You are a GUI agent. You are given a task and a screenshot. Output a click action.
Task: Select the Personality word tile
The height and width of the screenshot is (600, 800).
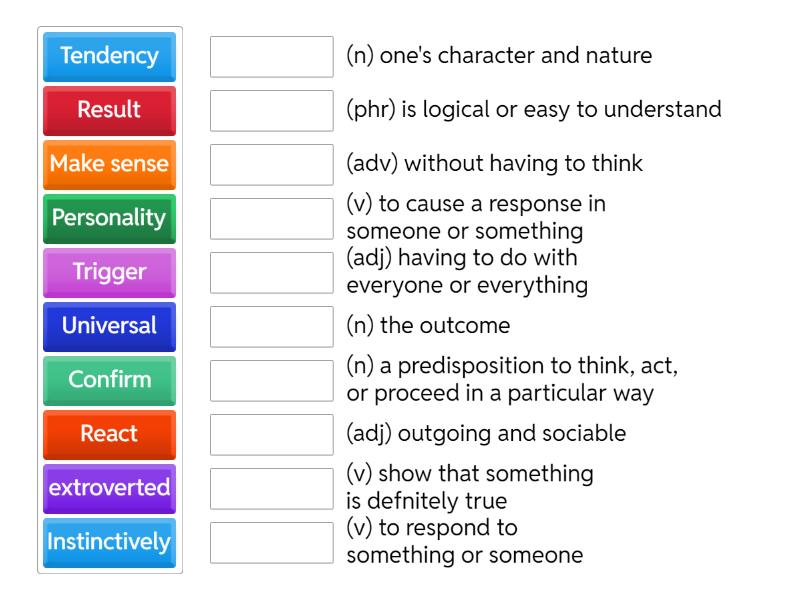(x=108, y=219)
